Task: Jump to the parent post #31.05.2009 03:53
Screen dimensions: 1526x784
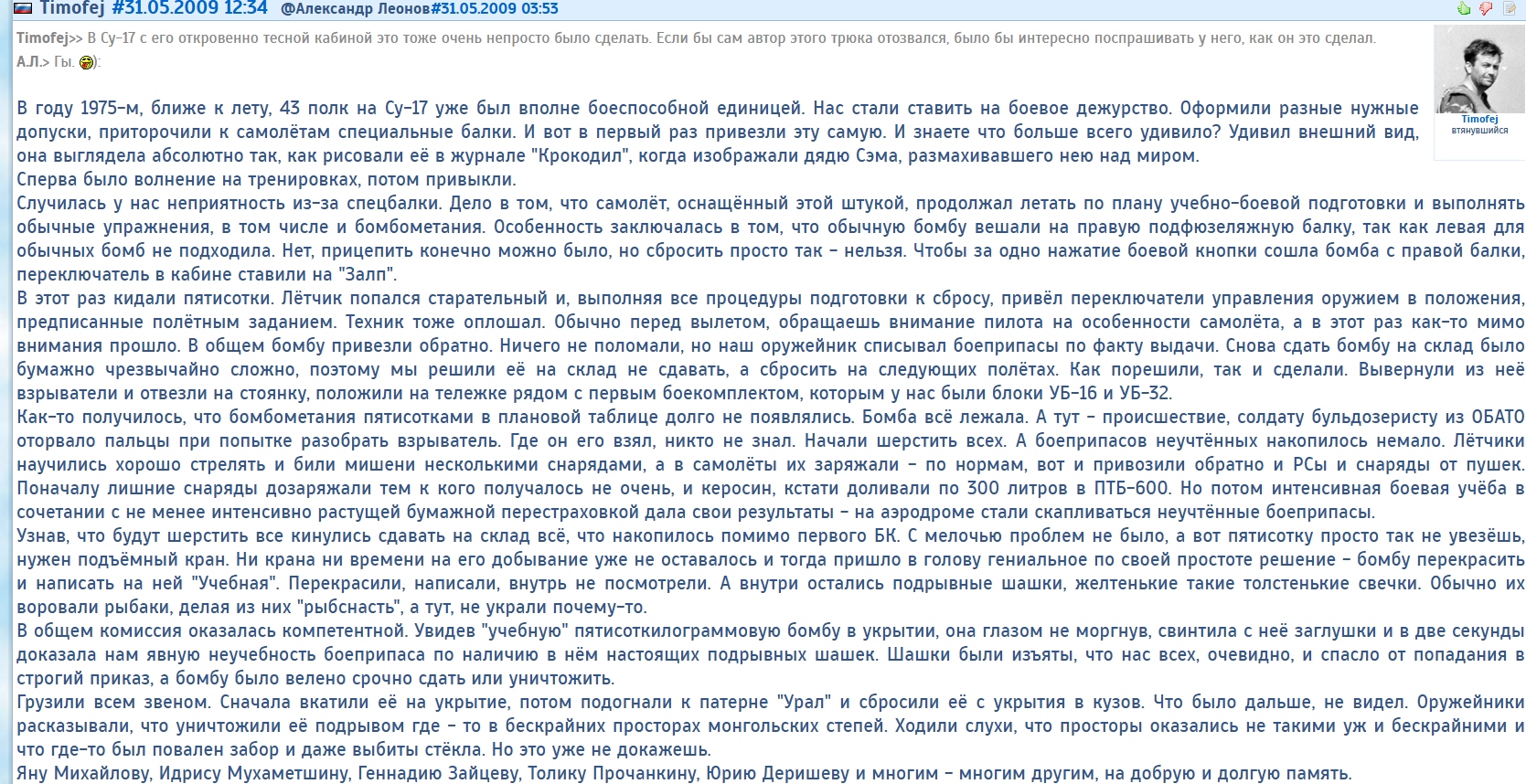Action: click(494, 9)
